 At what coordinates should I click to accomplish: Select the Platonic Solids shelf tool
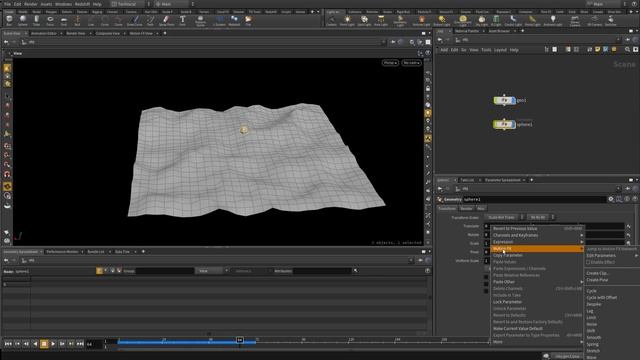tap(200, 20)
